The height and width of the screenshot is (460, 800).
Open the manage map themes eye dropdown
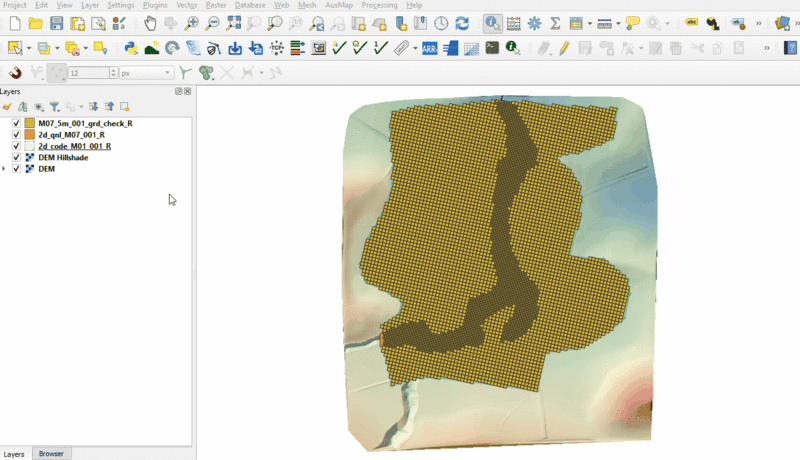[39, 107]
